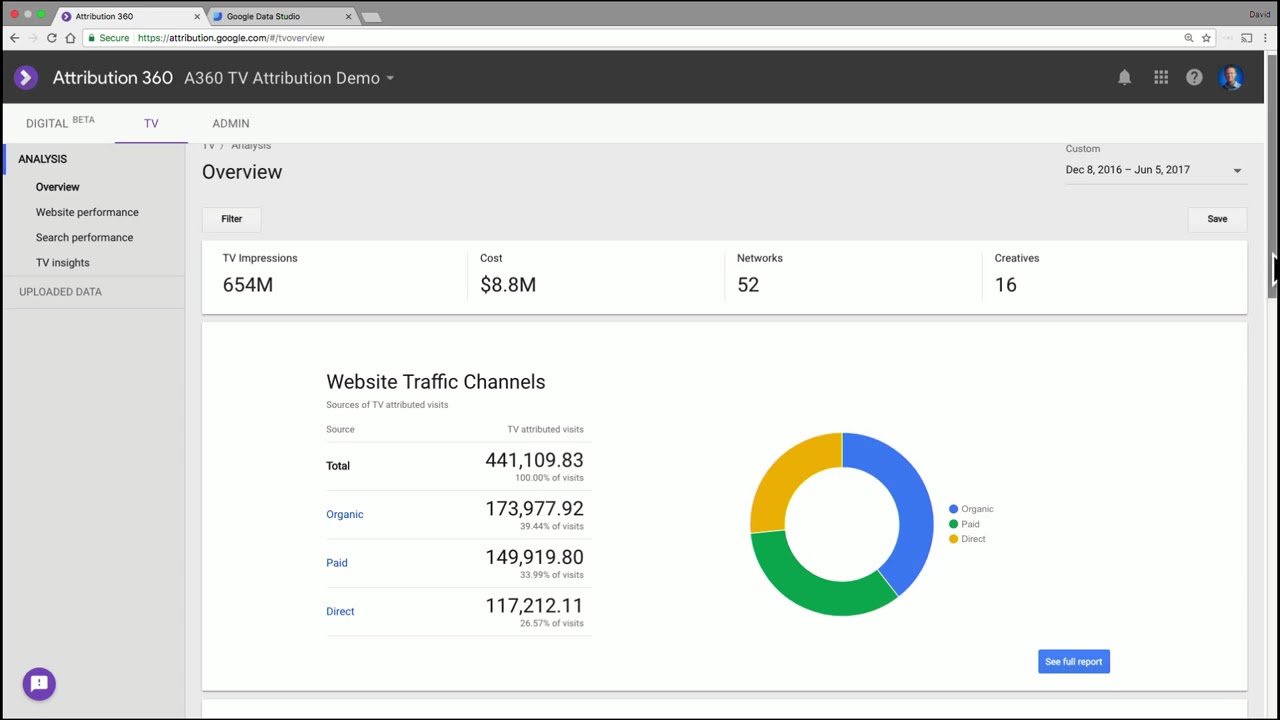Open the ADMIN tab

231,123
